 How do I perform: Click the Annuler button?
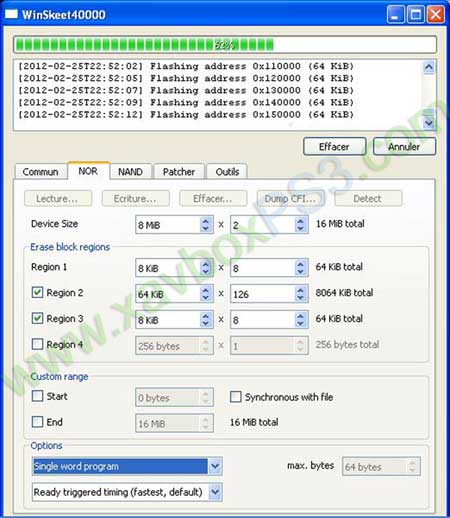coord(404,147)
